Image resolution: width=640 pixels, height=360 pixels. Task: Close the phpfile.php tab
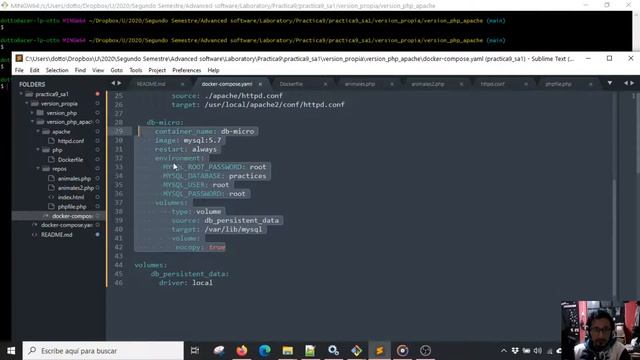click(590, 84)
